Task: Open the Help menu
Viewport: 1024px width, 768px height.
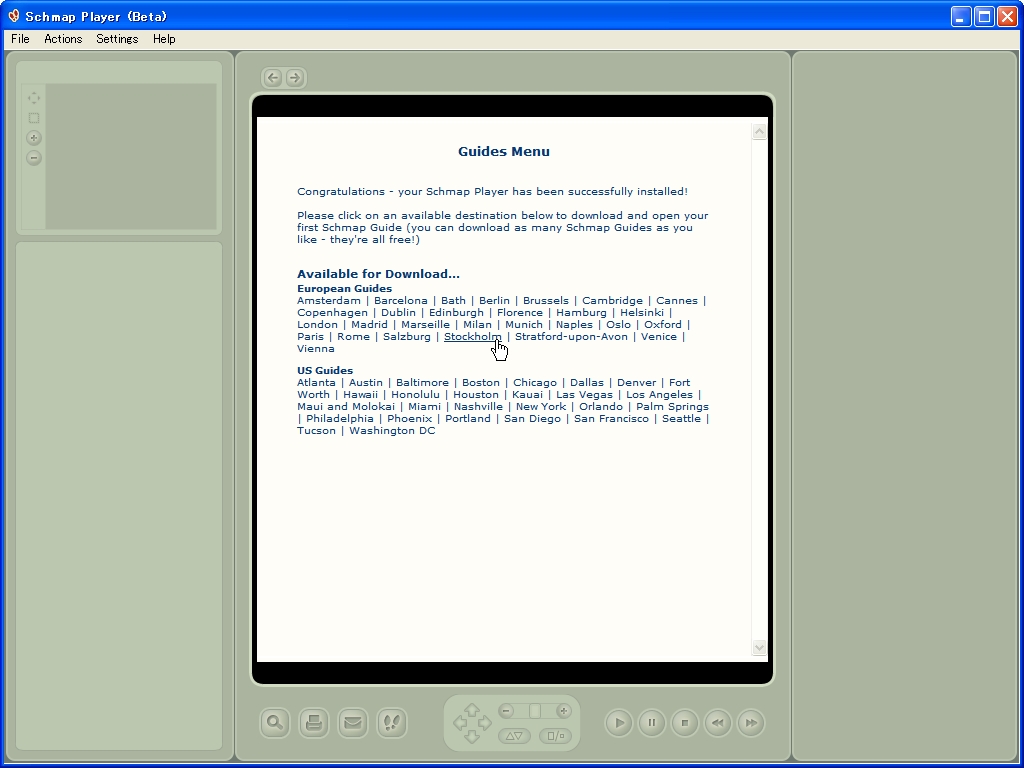Action: (x=164, y=39)
